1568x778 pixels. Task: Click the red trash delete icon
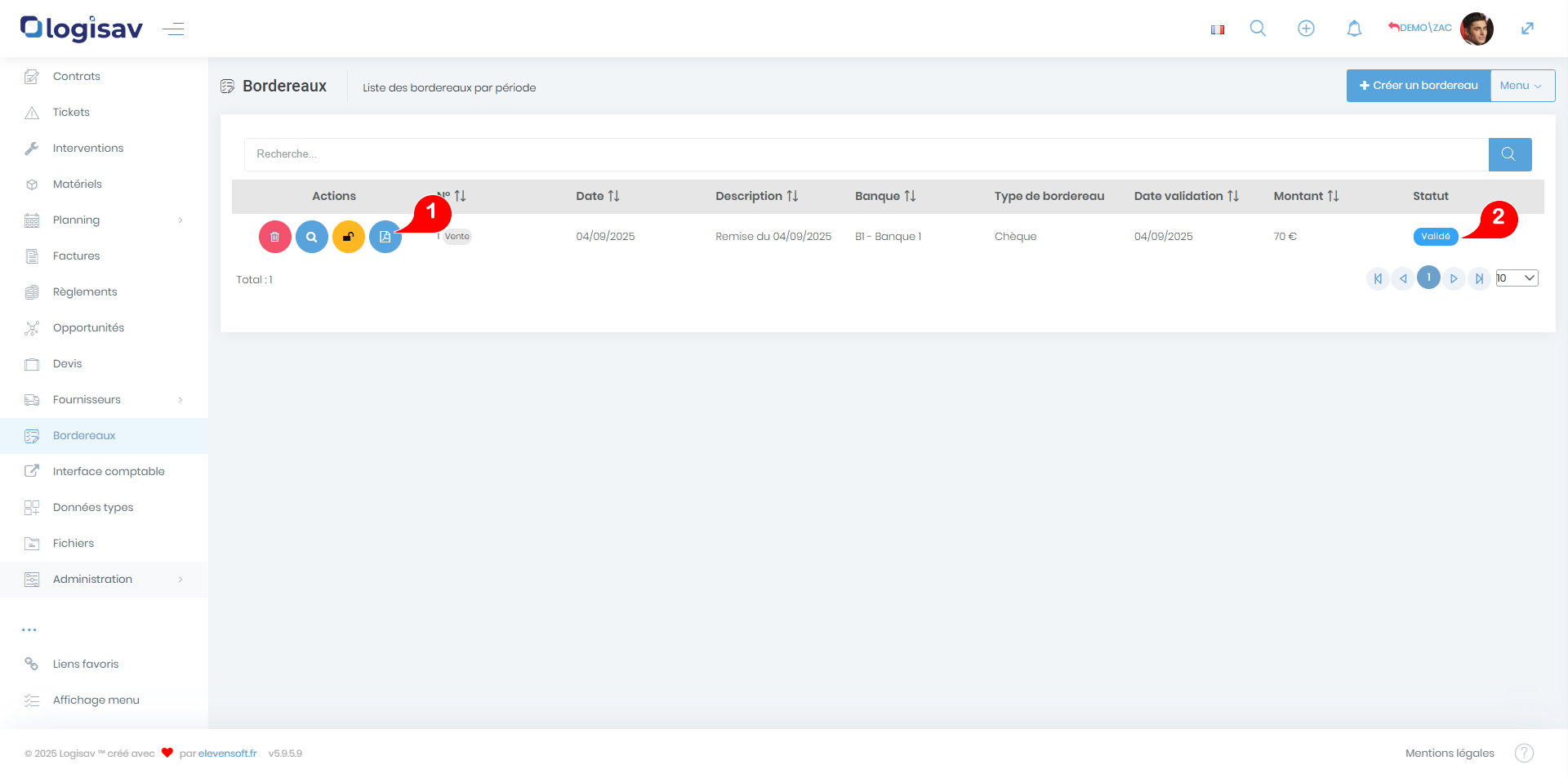coord(275,237)
